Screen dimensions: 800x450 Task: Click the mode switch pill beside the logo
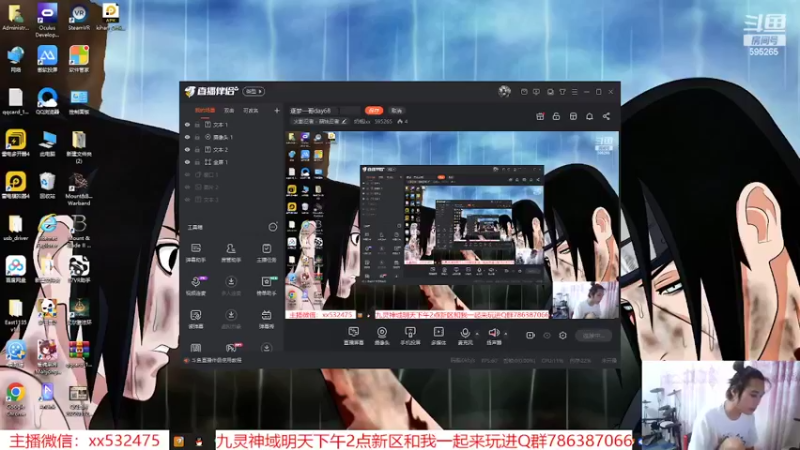[x=254, y=91]
